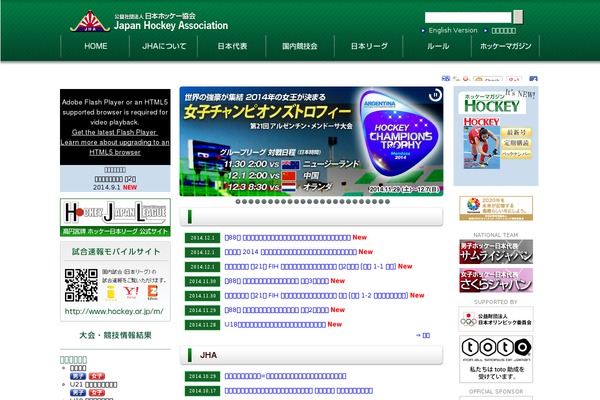Click the blue 男子 badge under U21
Screen dimensions: 600x400
tap(78, 393)
